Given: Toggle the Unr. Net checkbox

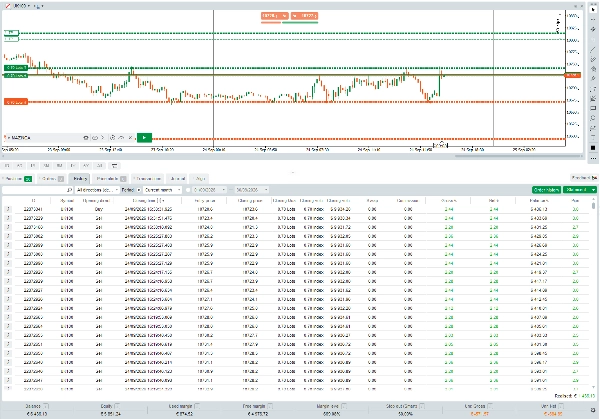Looking at the screenshot, I should [561, 406].
